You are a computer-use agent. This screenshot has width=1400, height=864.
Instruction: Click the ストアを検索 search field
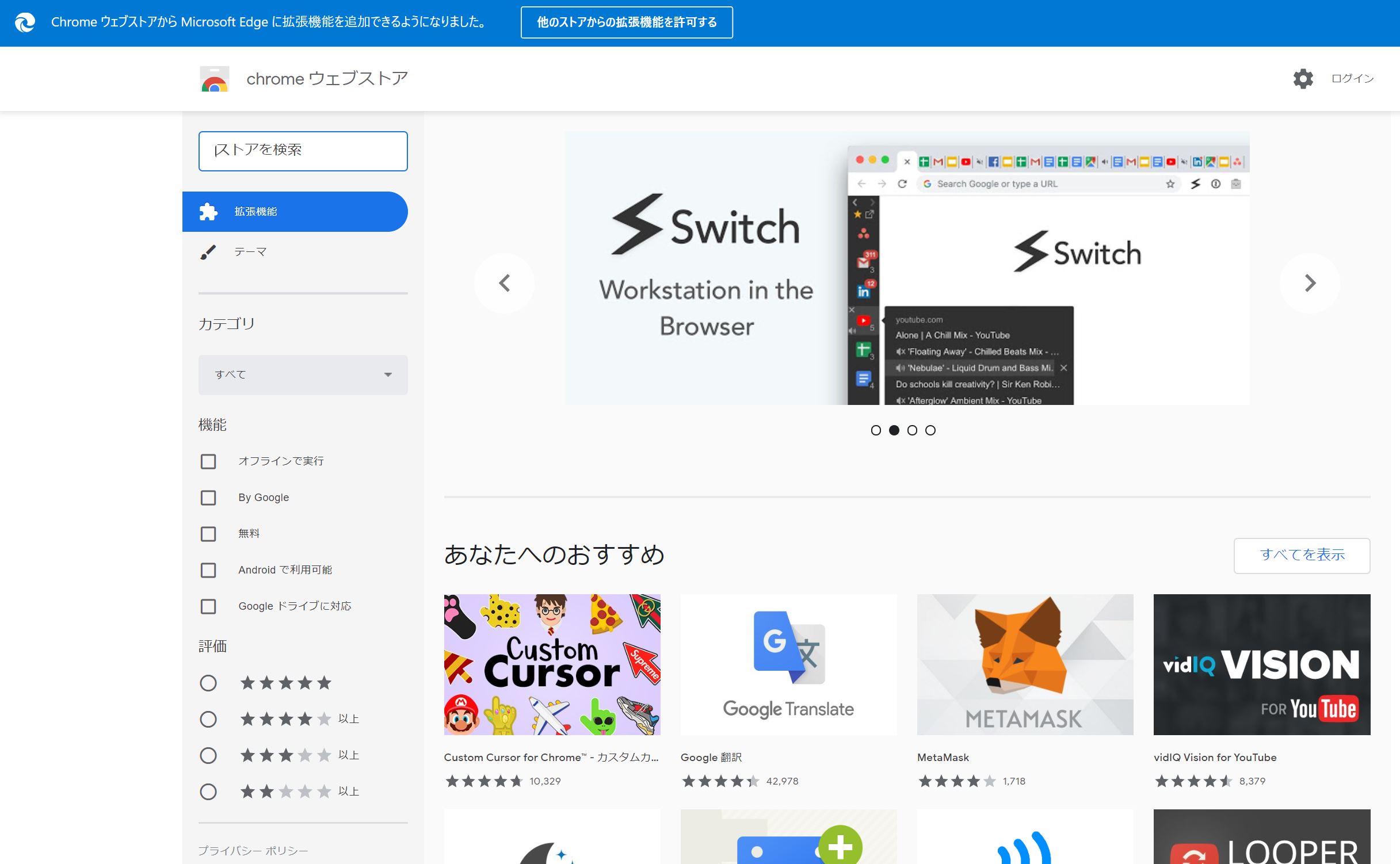pos(303,151)
